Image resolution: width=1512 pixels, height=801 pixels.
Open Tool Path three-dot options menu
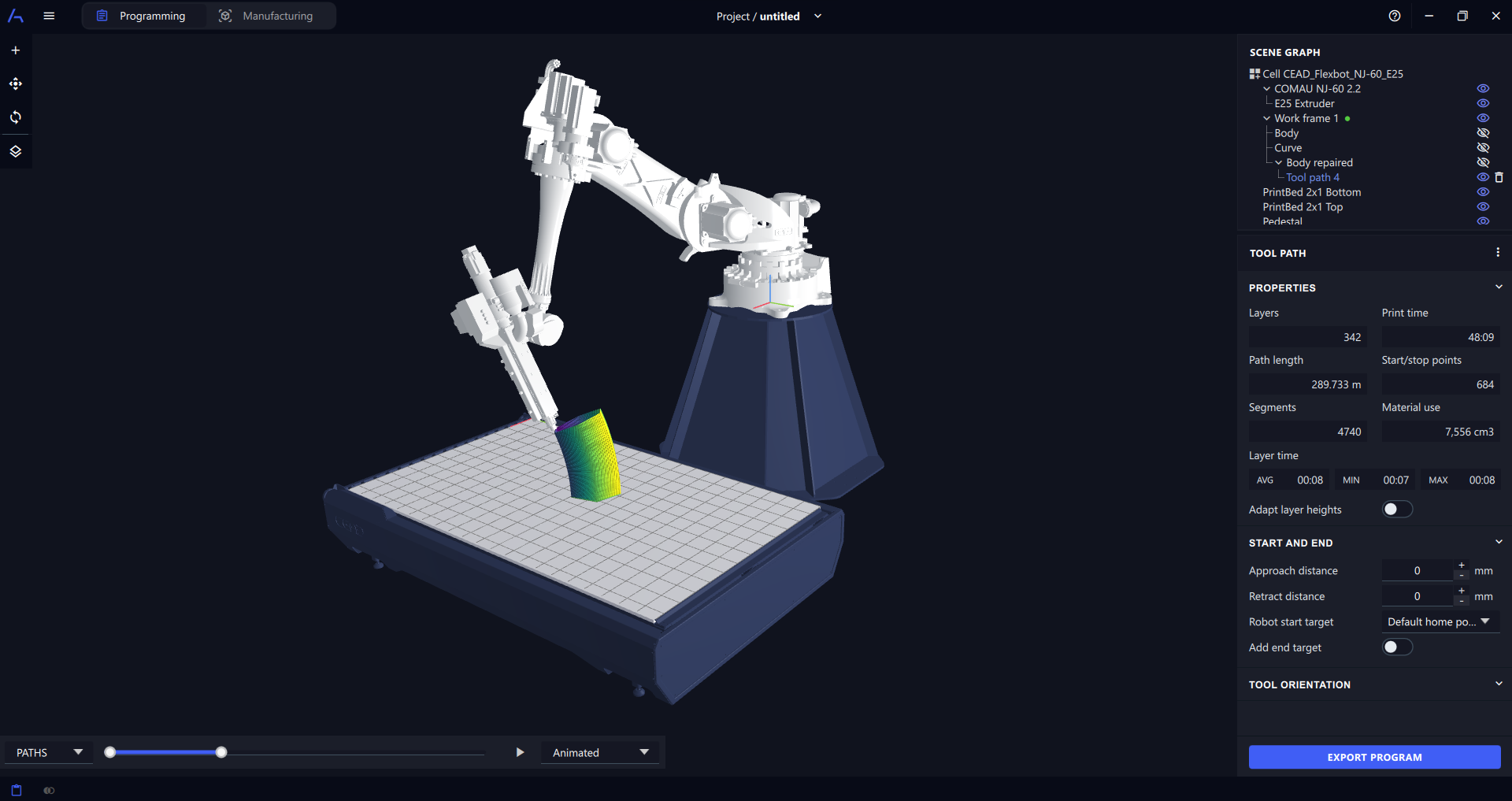(1498, 253)
